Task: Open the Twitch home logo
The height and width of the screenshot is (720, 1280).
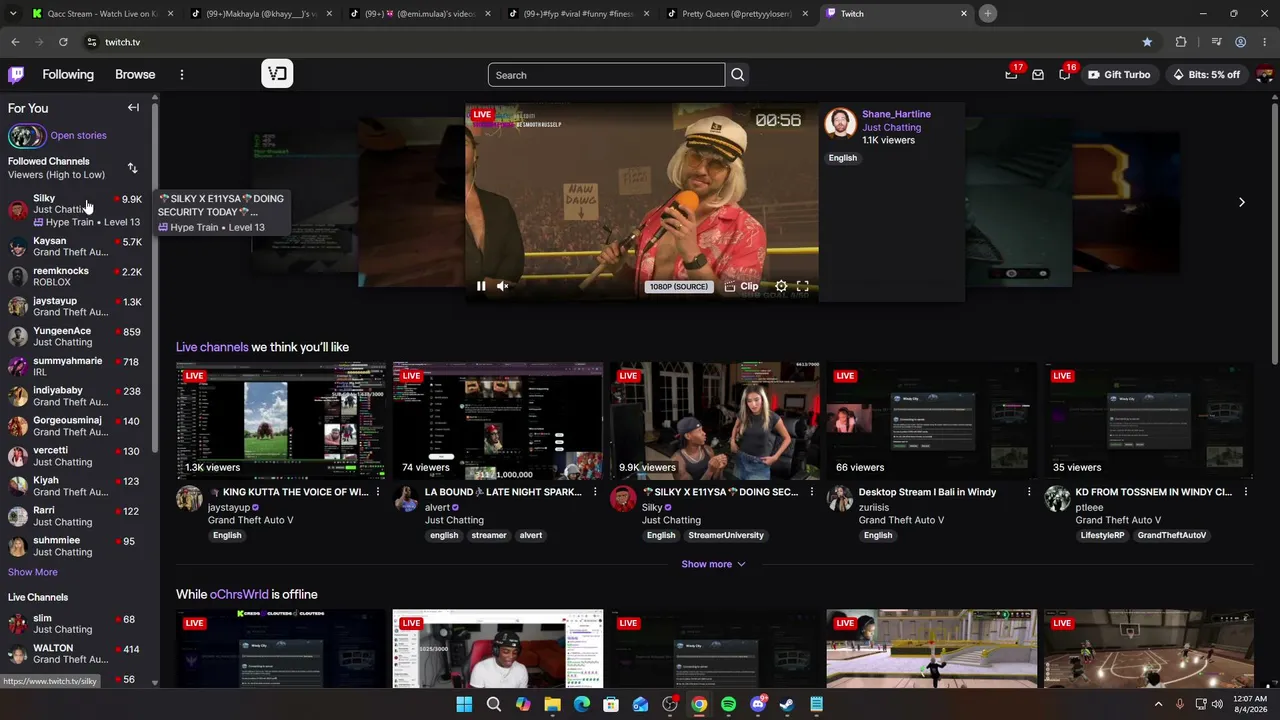Action: pyautogui.click(x=16, y=75)
